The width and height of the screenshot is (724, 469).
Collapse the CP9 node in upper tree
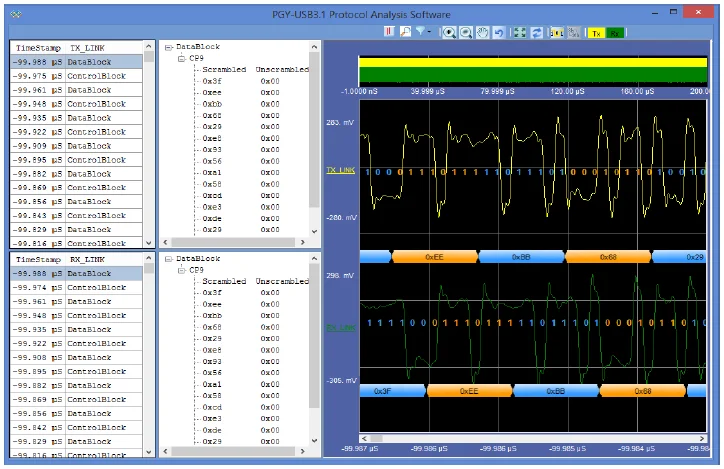[181, 58]
